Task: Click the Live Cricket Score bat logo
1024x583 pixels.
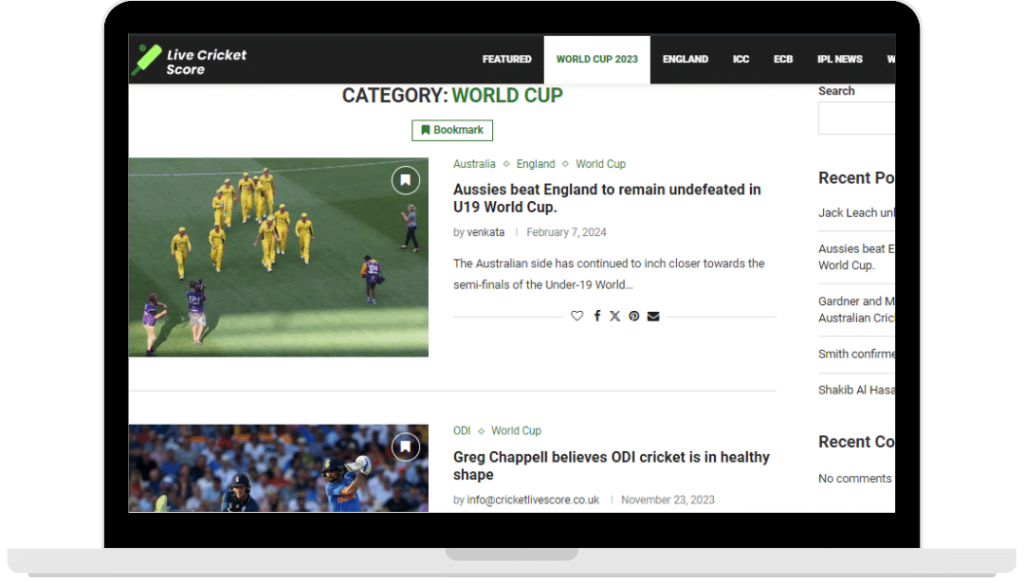Action: pyautogui.click(x=146, y=58)
